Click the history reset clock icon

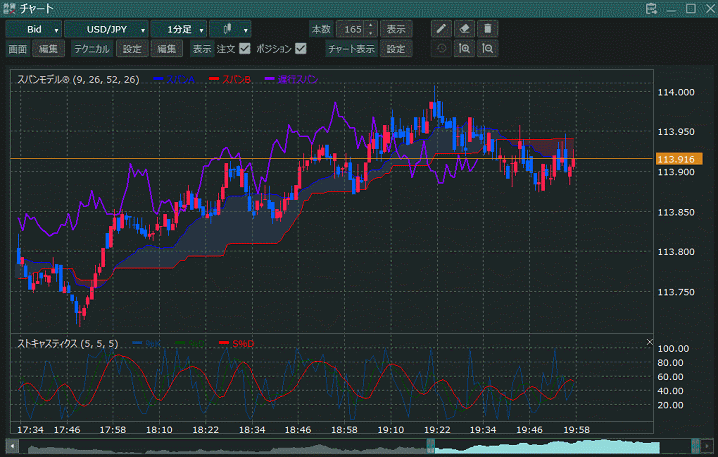click(x=443, y=48)
